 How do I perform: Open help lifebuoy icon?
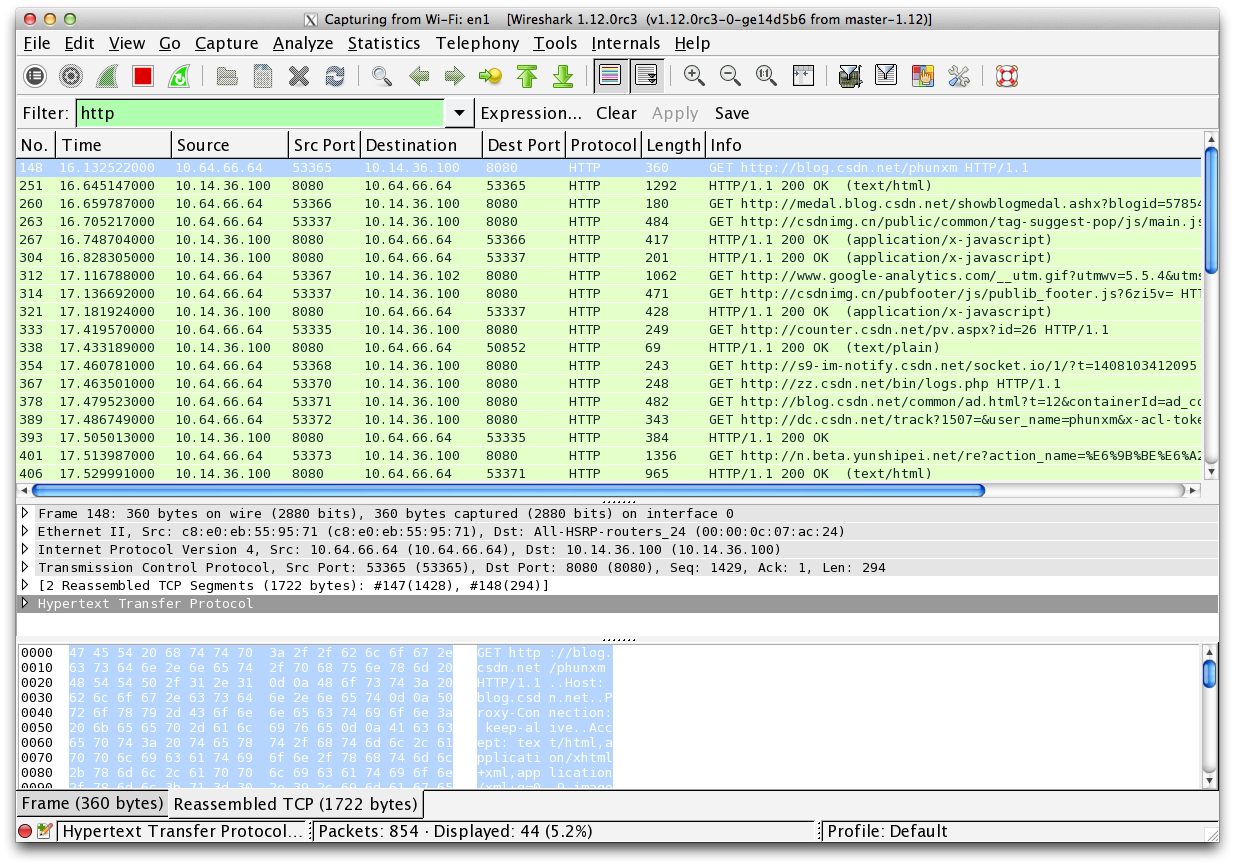click(1006, 75)
